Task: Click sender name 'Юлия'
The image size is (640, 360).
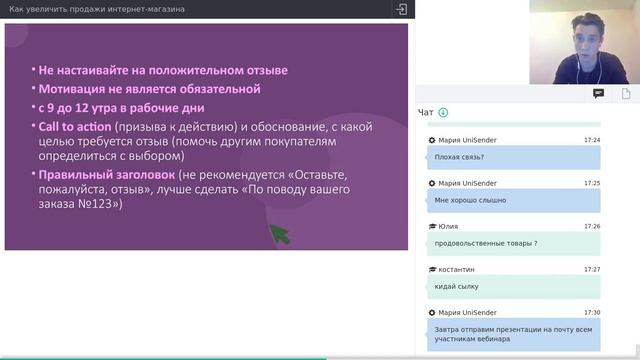Action: [x=448, y=226]
